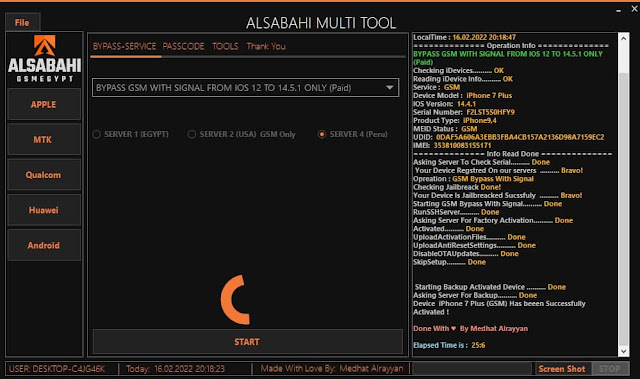Open the bypass service type dropdown
The height and width of the screenshot is (379, 640).
245,88
